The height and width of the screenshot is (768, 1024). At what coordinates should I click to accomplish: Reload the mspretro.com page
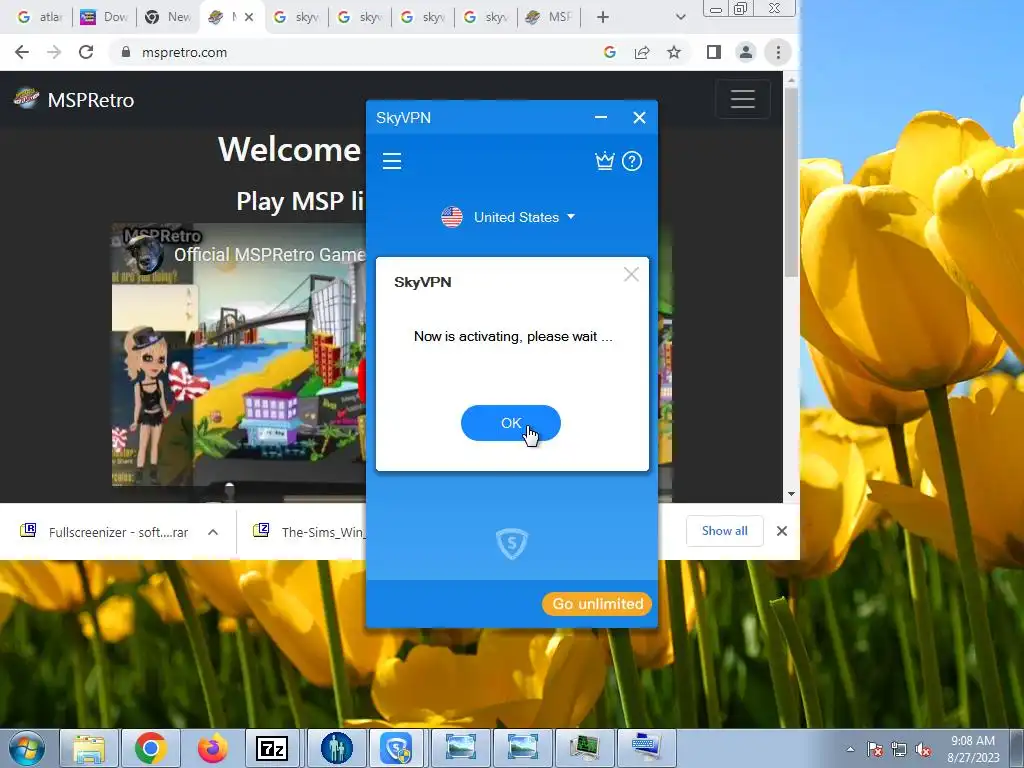[x=86, y=52]
